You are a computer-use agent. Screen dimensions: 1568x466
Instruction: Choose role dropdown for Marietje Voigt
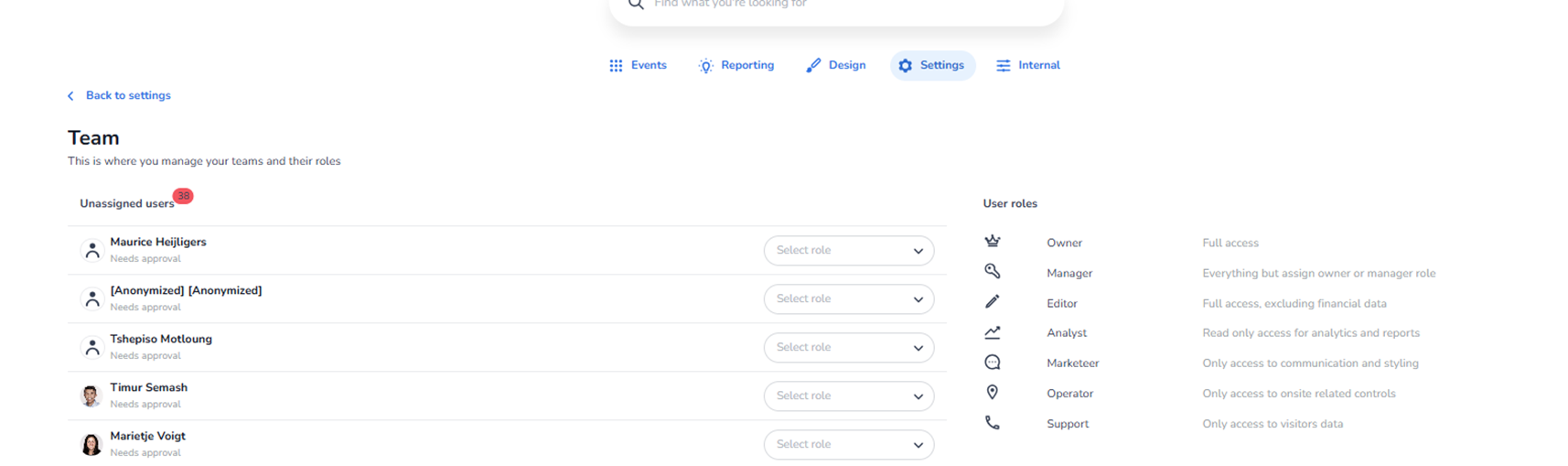point(848,445)
